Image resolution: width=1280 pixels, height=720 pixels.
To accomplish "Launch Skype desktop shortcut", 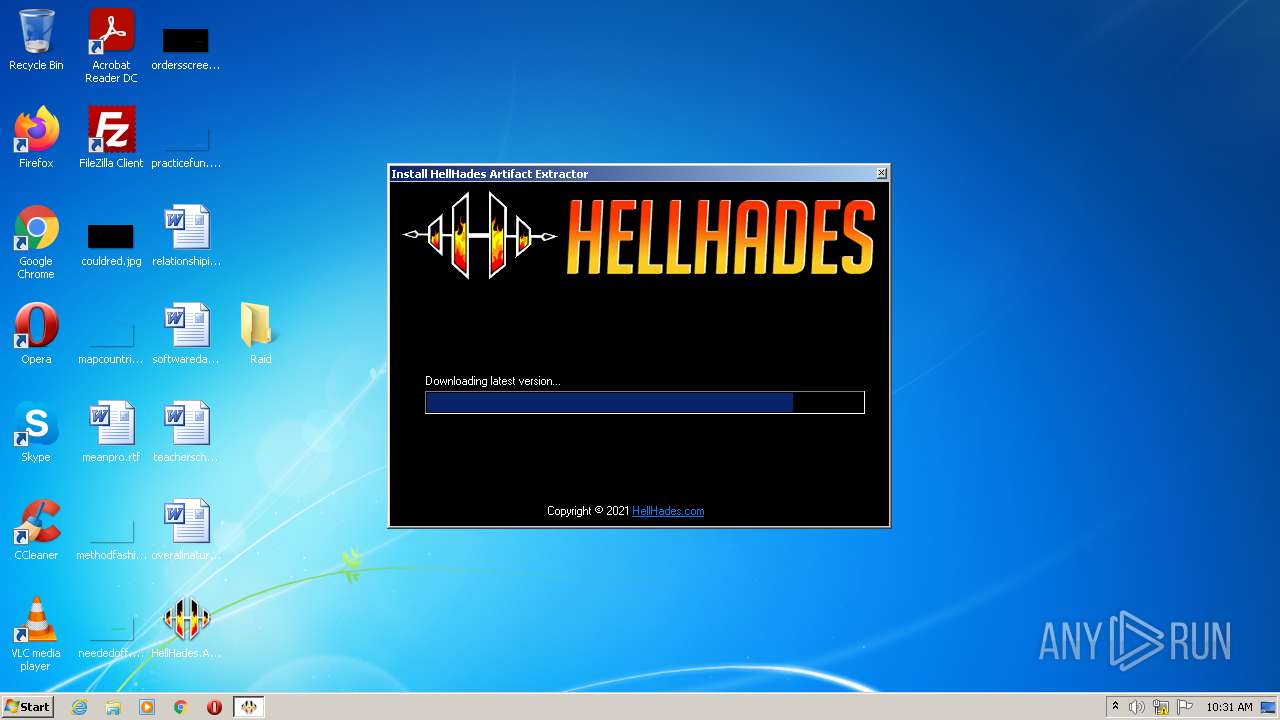I will pyautogui.click(x=36, y=432).
